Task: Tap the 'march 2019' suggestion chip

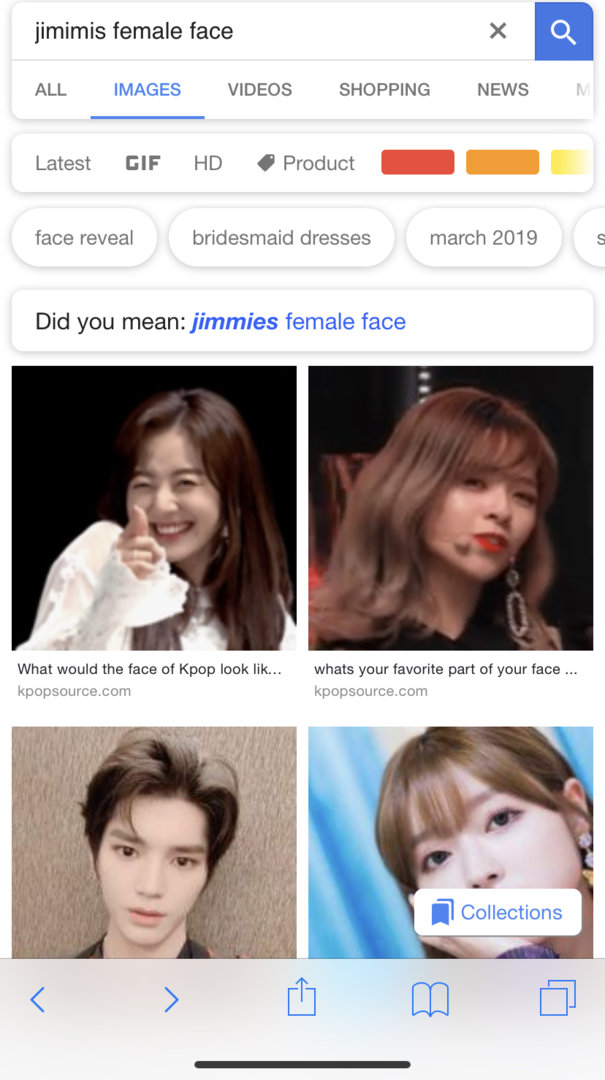Action: tap(484, 238)
